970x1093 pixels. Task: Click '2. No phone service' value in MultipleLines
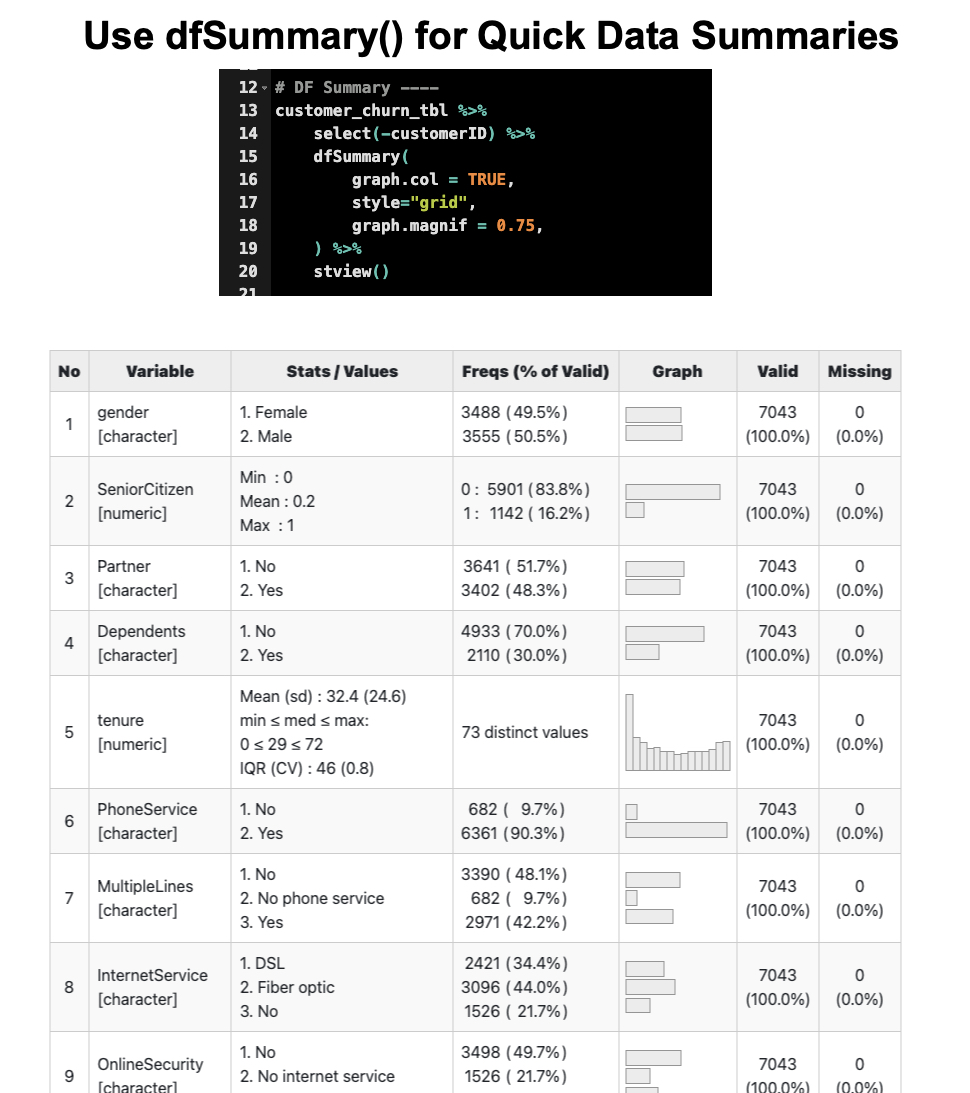pos(311,899)
